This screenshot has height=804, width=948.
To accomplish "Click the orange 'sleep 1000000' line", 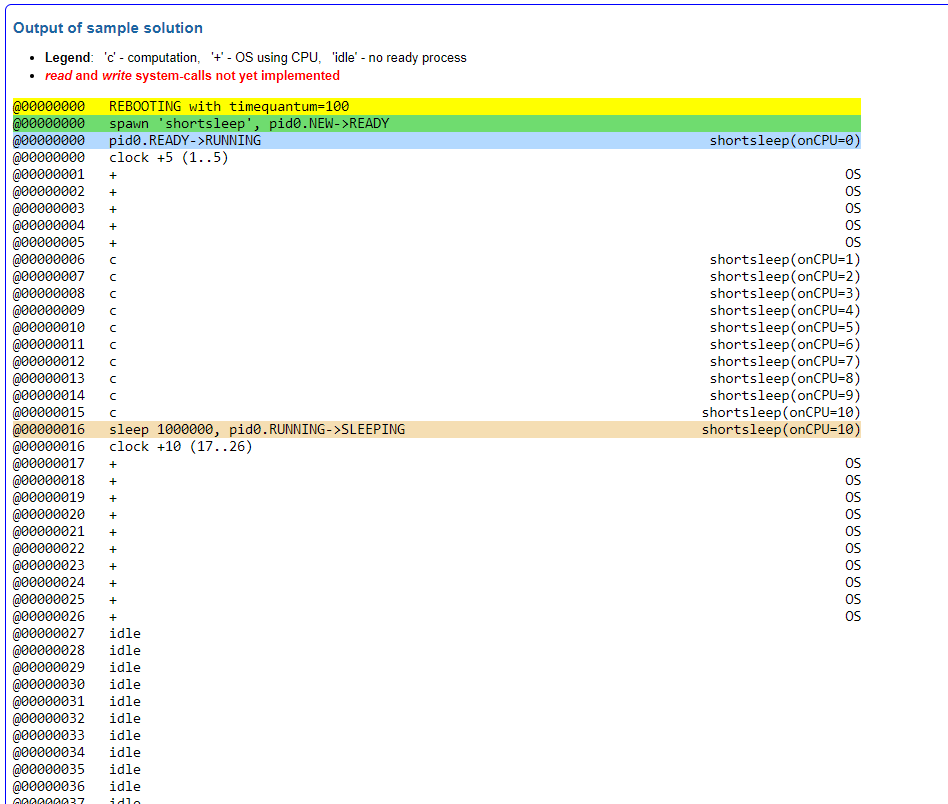I will tap(257, 429).
